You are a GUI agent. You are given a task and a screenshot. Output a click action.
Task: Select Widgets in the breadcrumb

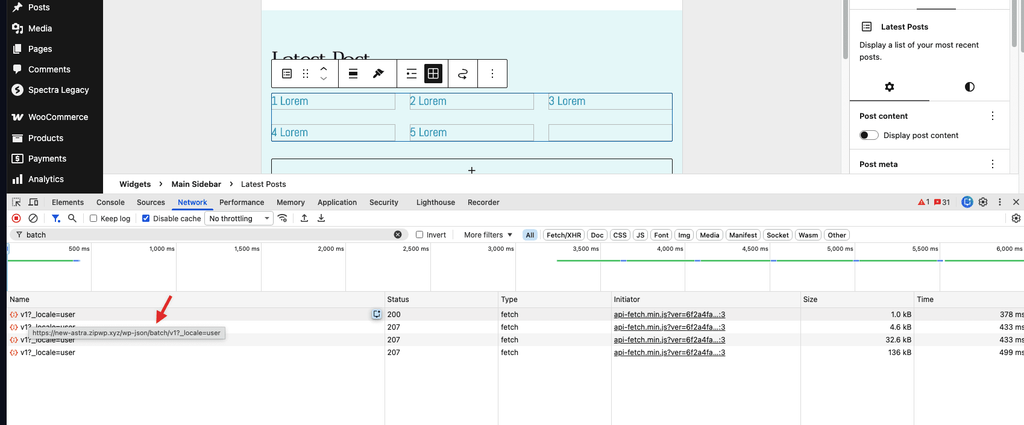pos(135,184)
